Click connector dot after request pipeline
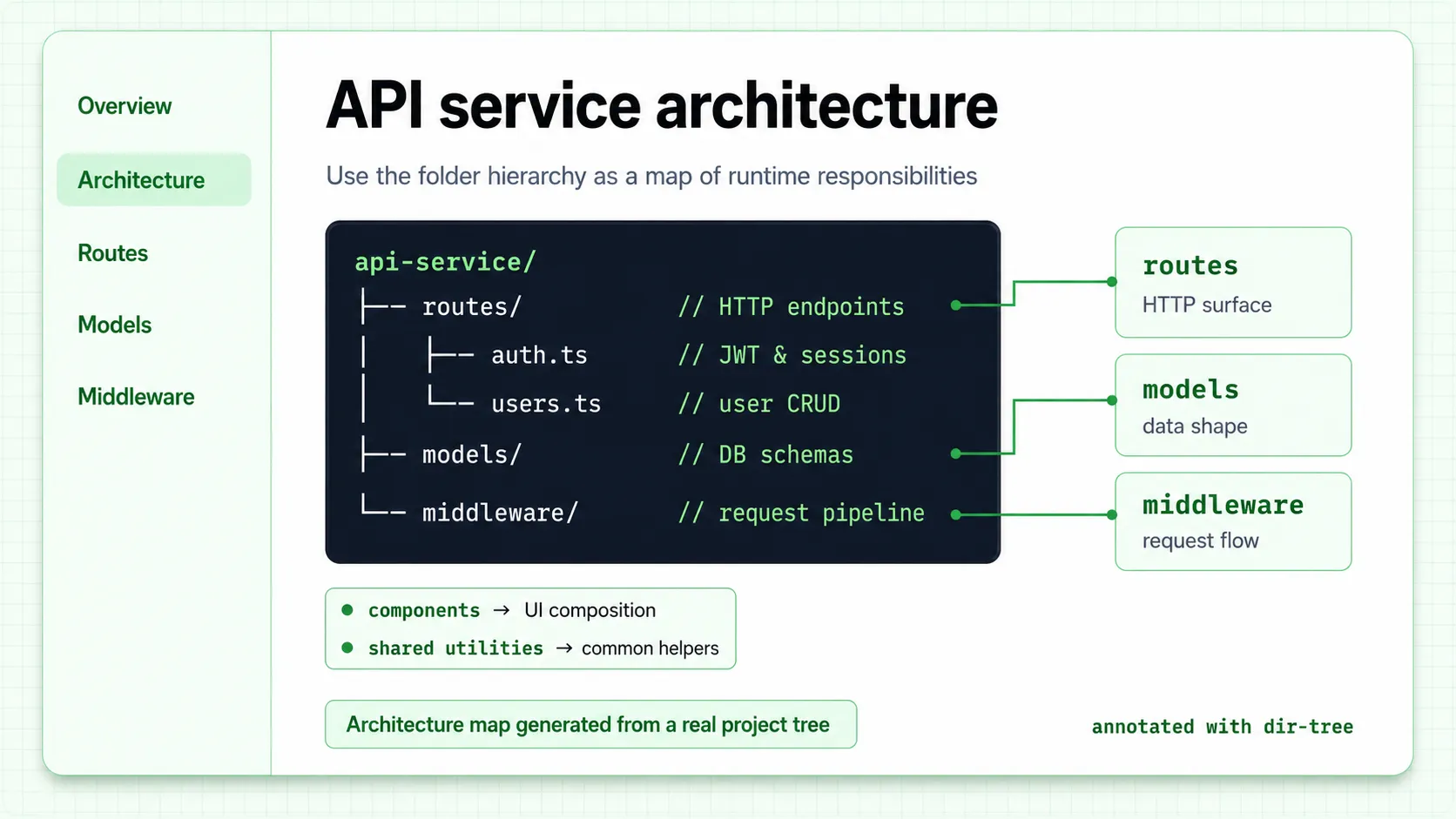This screenshot has width=1456, height=819. pos(956,515)
